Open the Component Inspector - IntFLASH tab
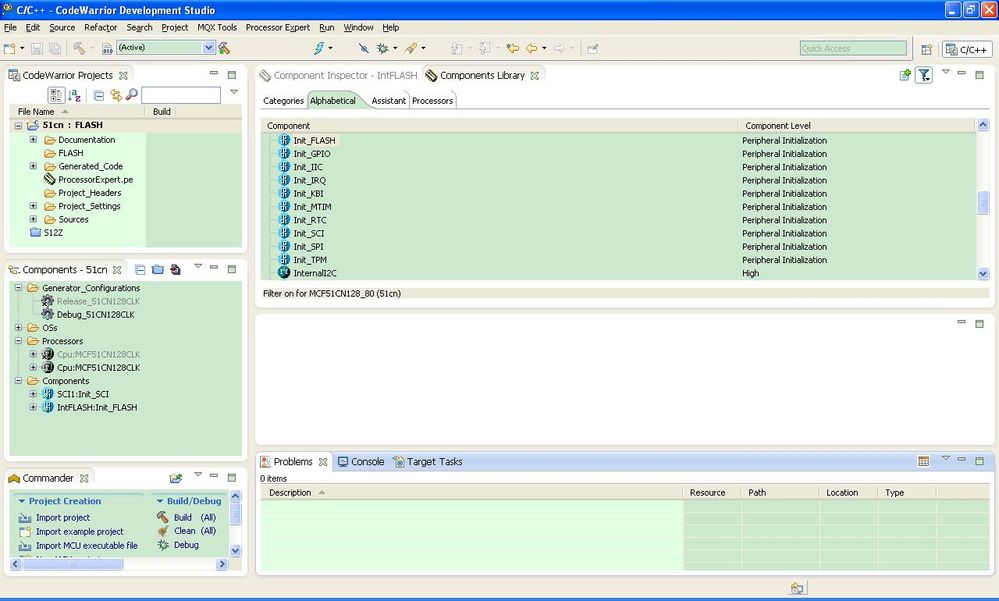The width and height of the screenshot is (999, 601). (x=338, y=75)
